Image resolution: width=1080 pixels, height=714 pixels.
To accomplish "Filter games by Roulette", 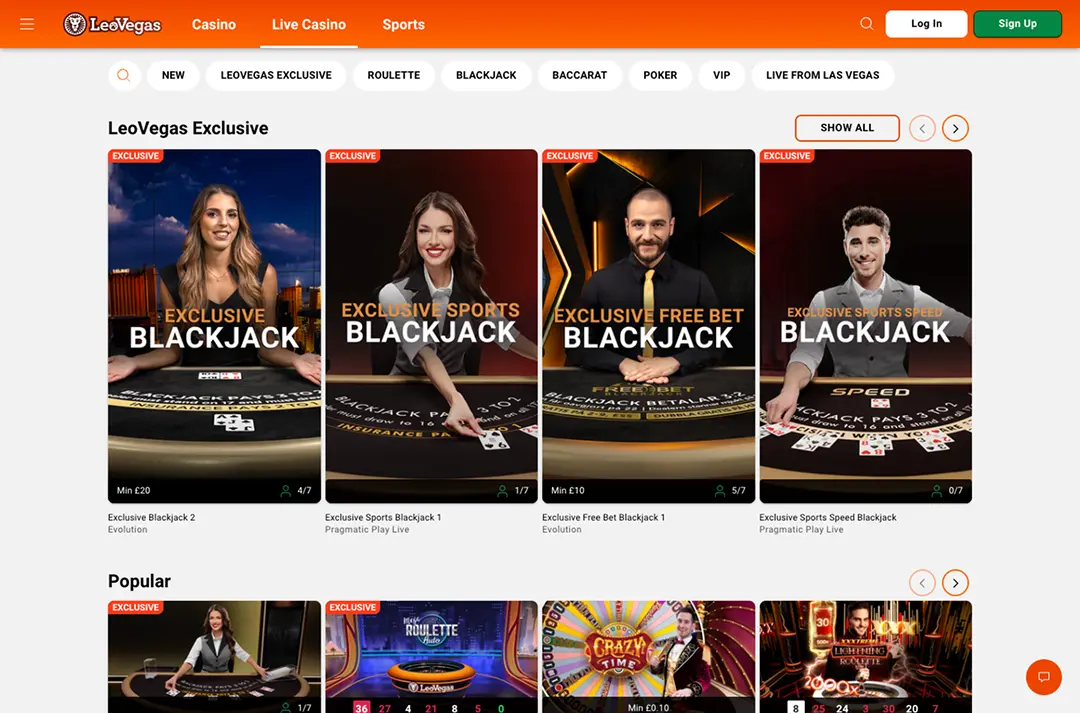I will [x=393, y=75].
